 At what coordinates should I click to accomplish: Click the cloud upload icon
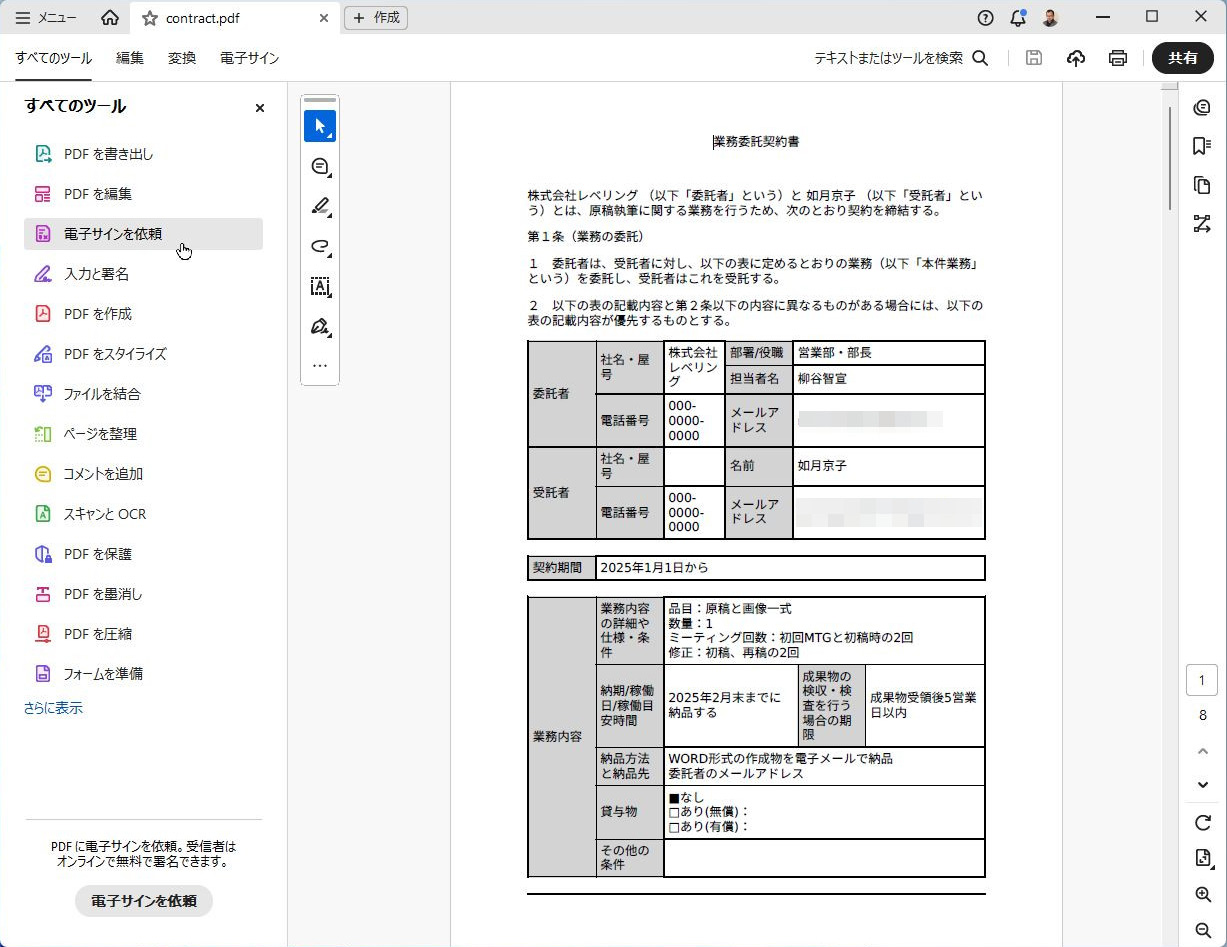click(1076, 58)
